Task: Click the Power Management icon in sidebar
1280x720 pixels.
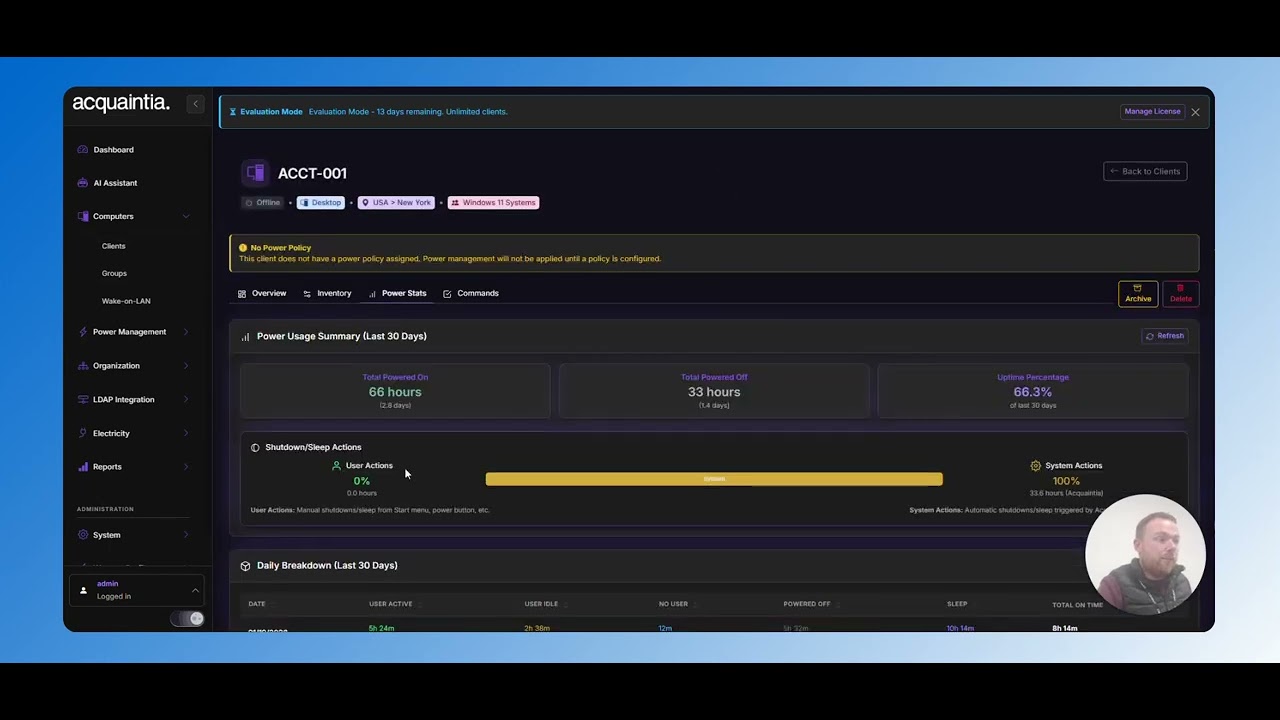Action: (x=83, y=332)
